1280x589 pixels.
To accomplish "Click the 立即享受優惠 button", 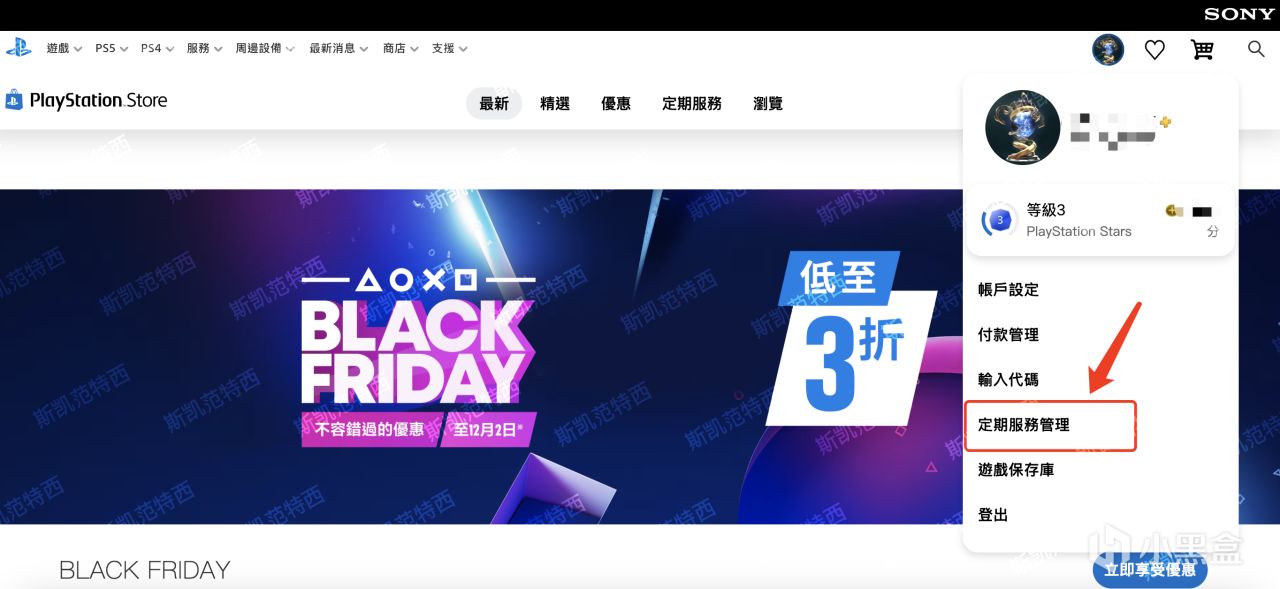I will point(1150,570).
